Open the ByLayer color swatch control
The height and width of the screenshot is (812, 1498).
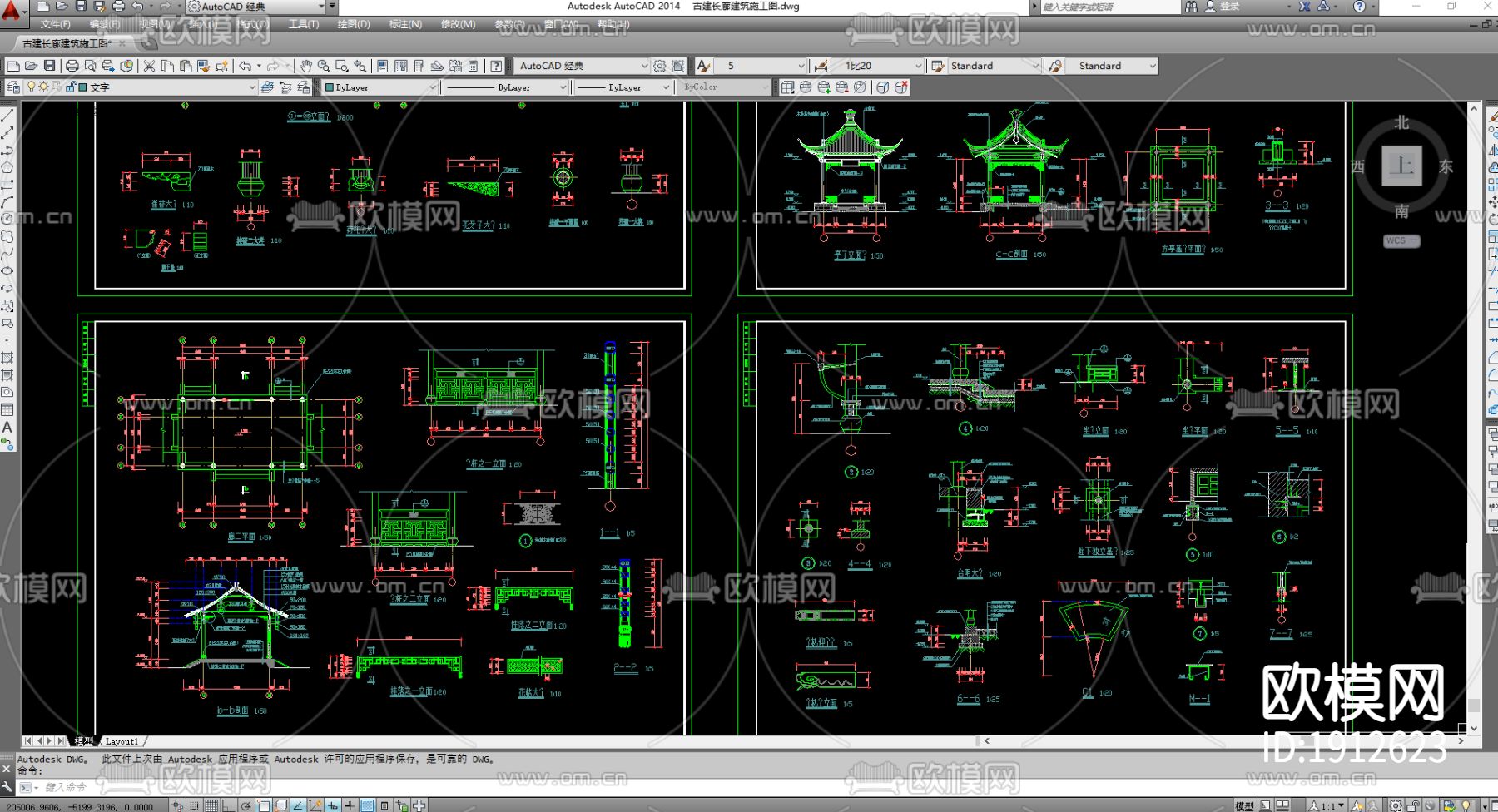point(380,87)
